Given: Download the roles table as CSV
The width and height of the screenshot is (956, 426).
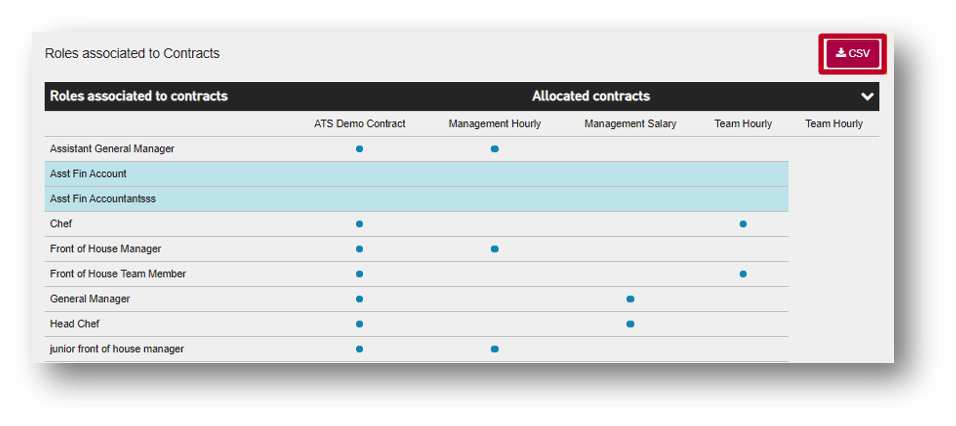Looking at the screenshot, I should (852, 54).
